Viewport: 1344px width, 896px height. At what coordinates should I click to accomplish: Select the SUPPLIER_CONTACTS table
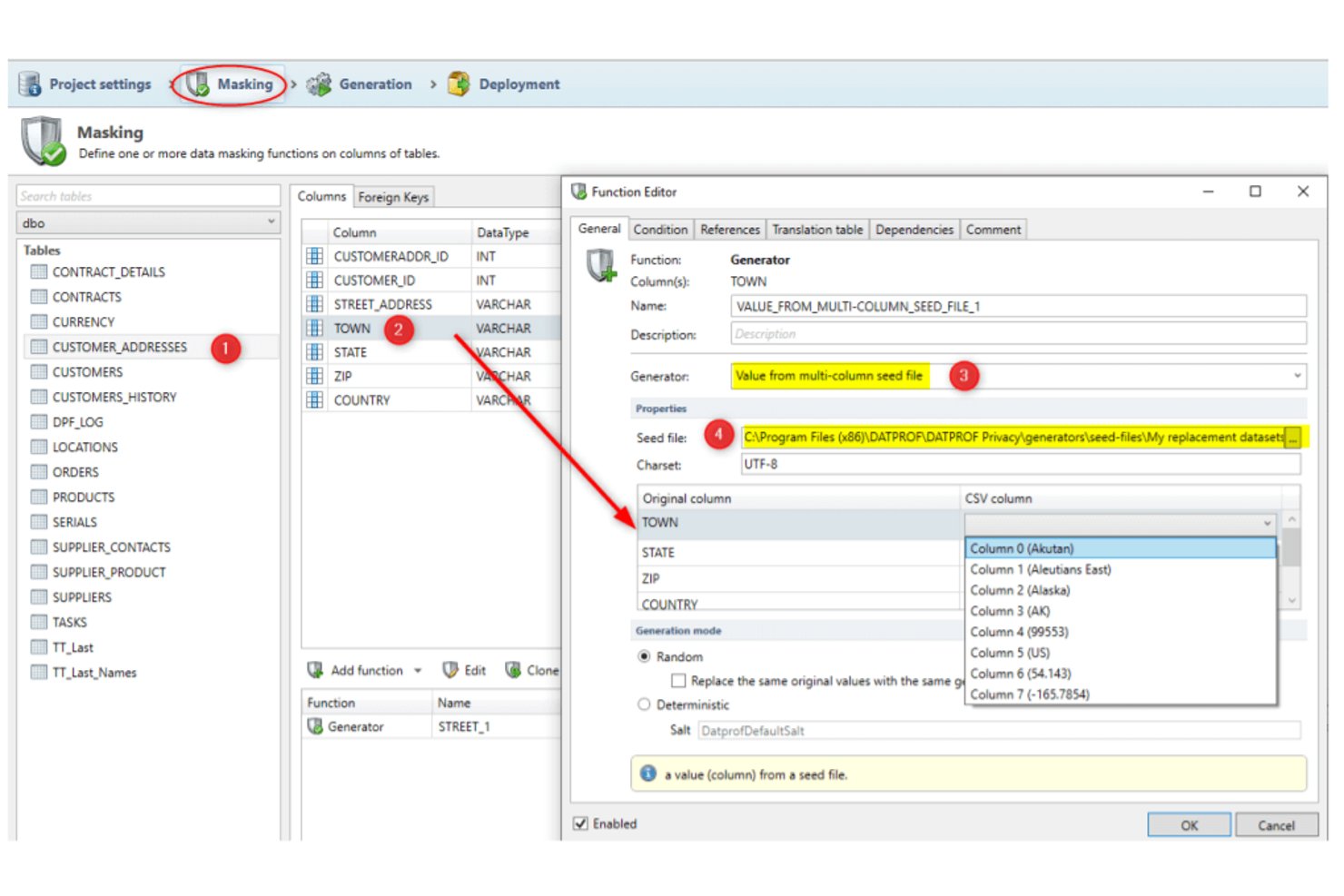pyautogui.click(x=111, y=546)
